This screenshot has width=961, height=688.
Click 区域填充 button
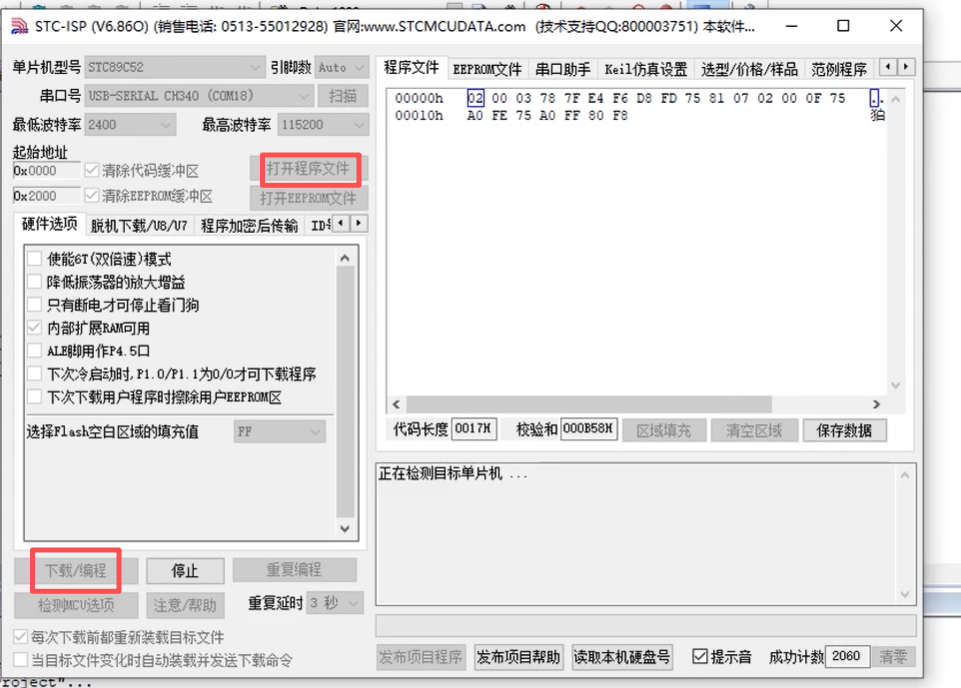664,430
